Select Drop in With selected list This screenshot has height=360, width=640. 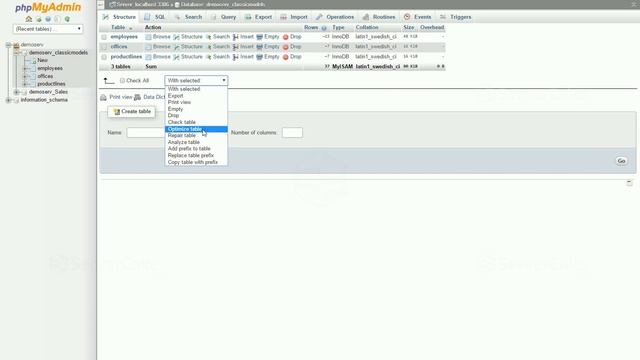[196, 116]
